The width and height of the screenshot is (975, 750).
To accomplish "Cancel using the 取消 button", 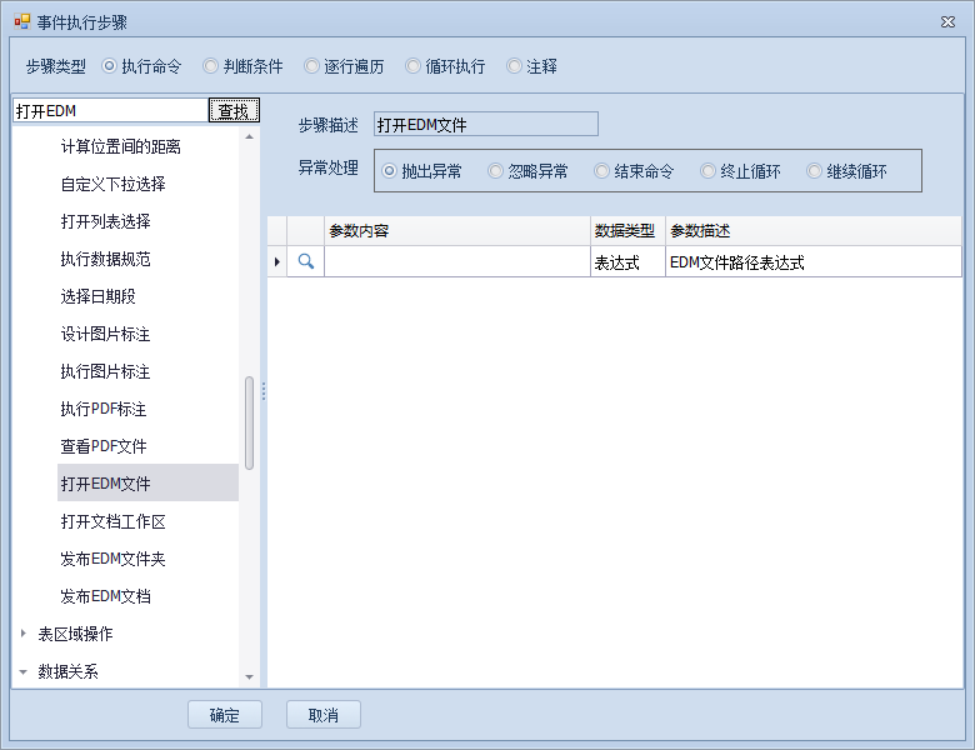I will (x=323, y=715).
